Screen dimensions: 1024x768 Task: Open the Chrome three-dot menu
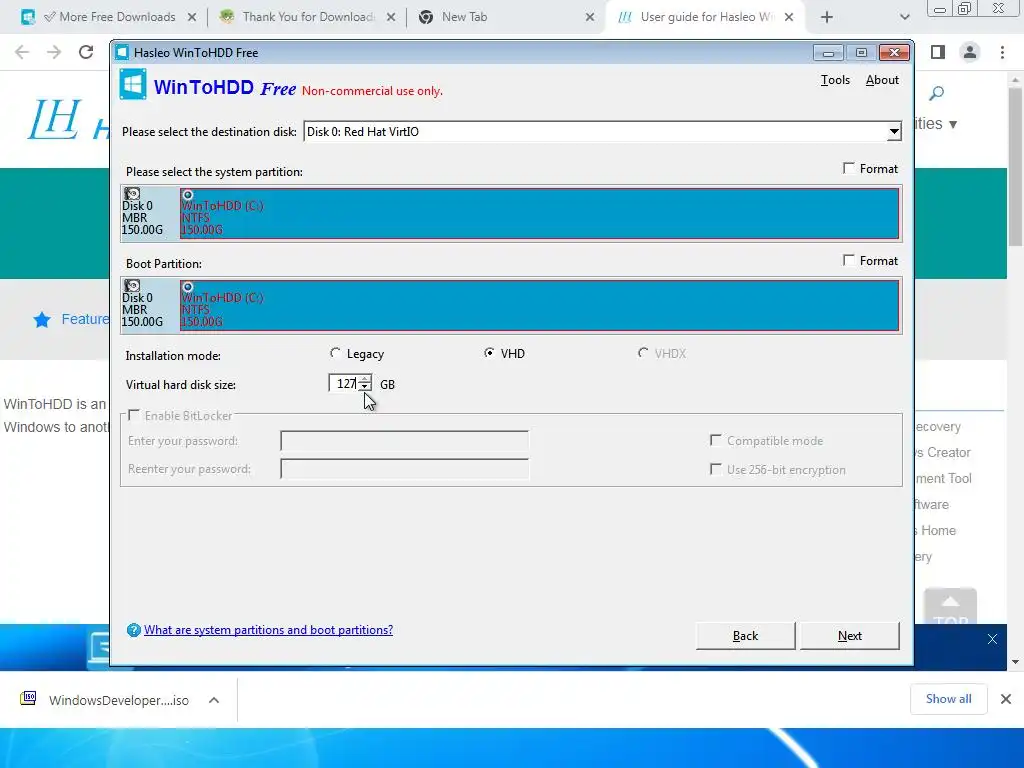tap(1002, 52)
